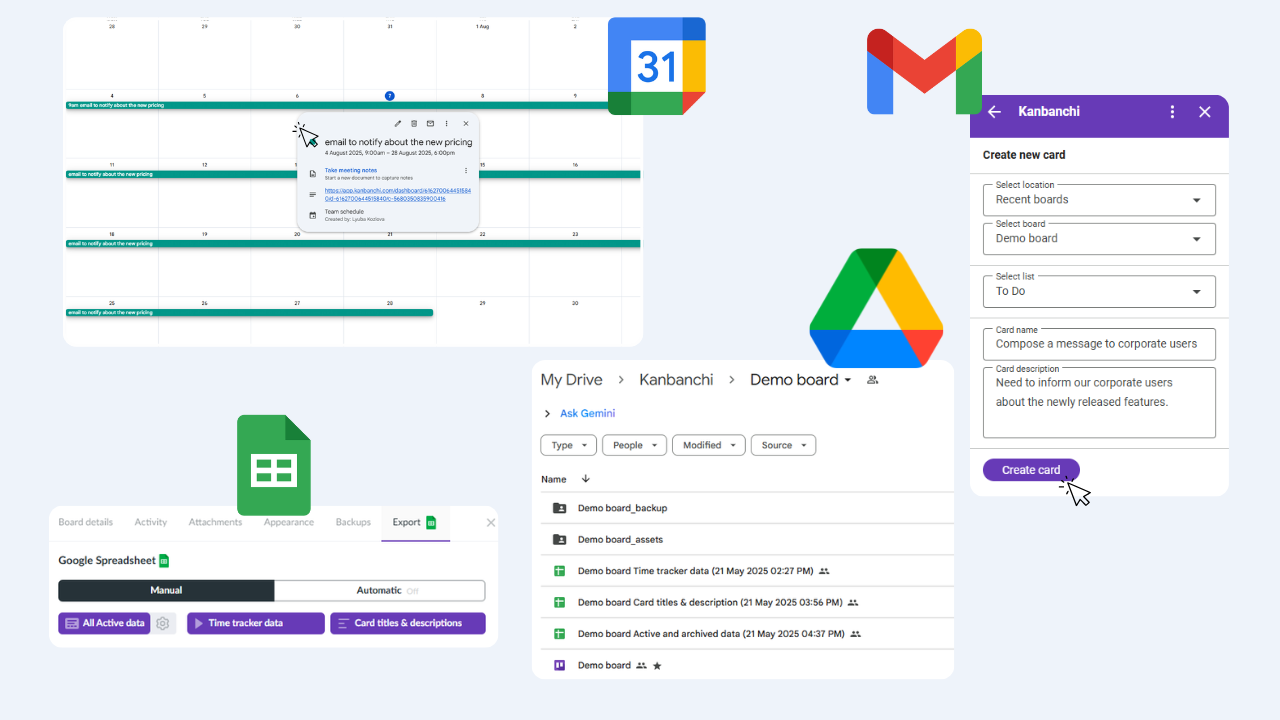This screenshot has width=1280, height=720.
Task: Open the Demo board breadcrumb dropdown arrow
Action: [848, 380]
